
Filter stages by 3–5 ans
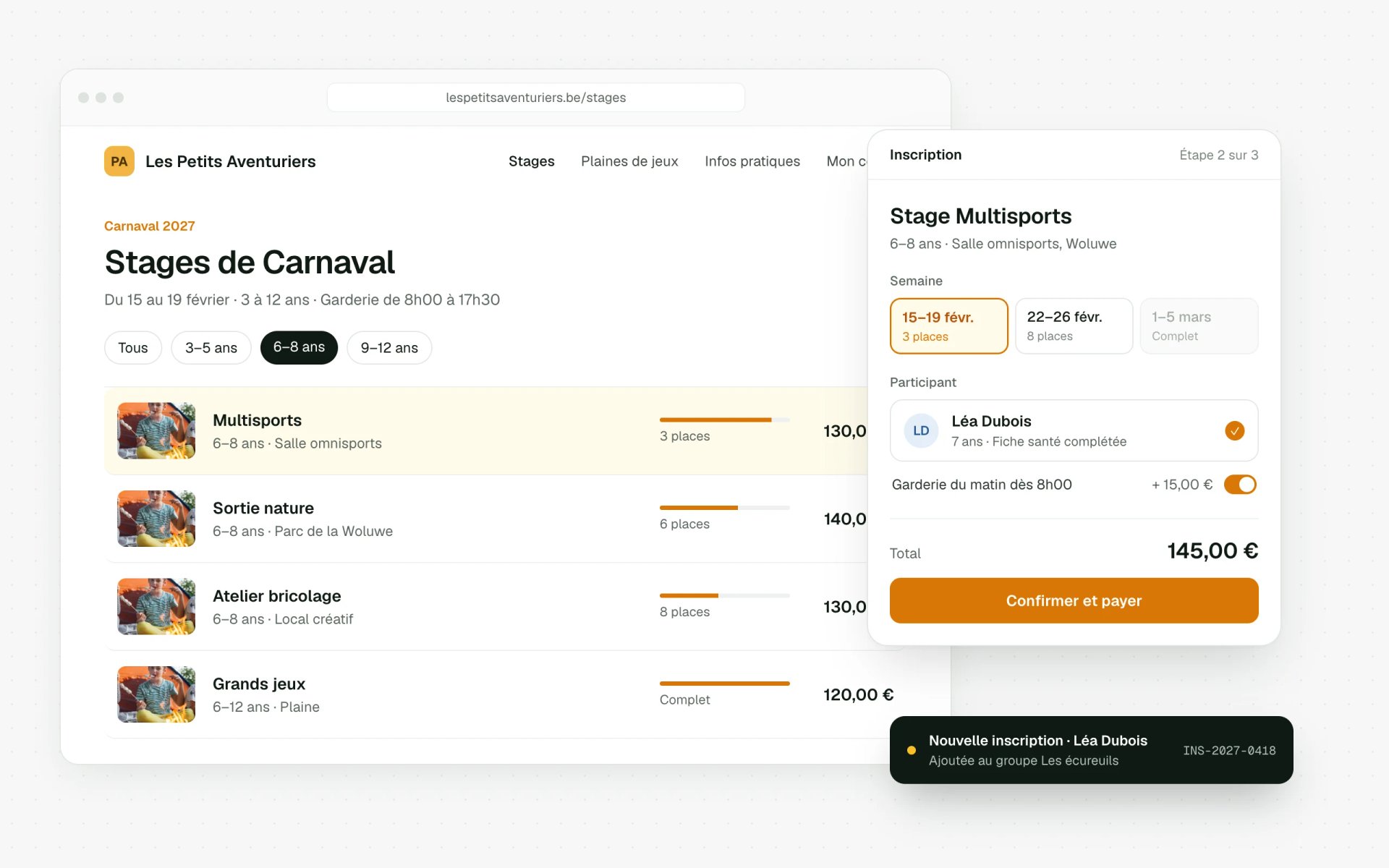(211, 348)
